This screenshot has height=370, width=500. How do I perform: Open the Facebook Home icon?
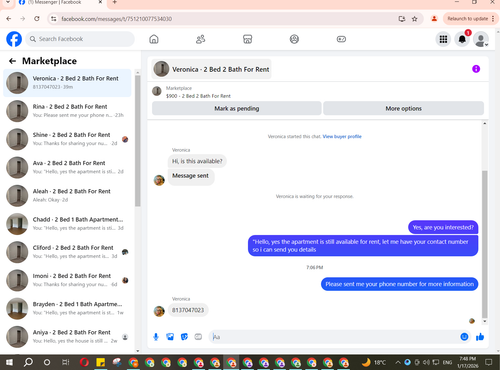(154, 39)
